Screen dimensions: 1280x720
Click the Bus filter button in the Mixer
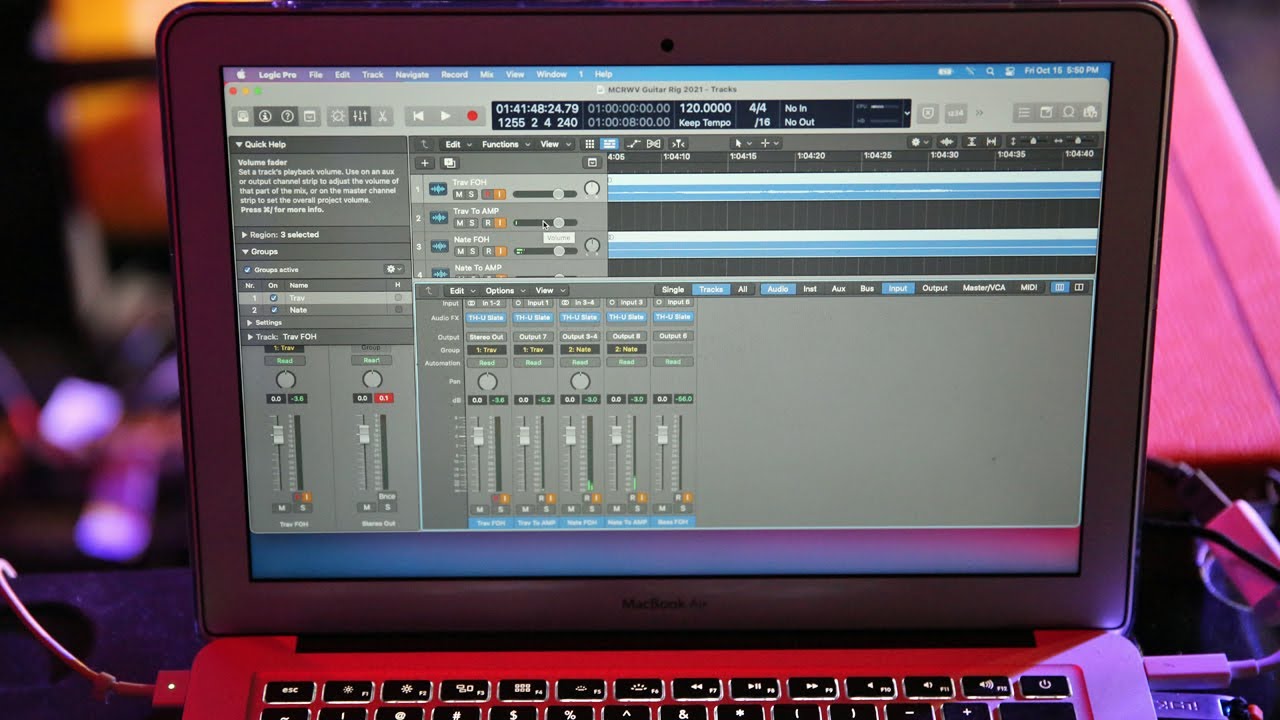[x=867, y=289]
